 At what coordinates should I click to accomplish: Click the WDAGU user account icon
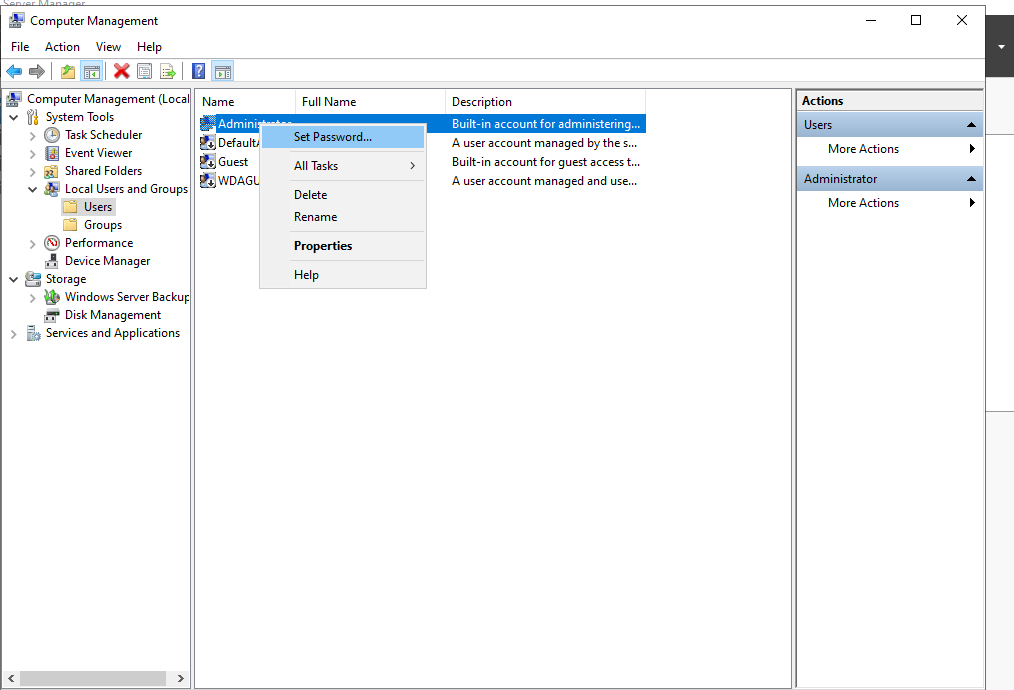tap(208, 180)
